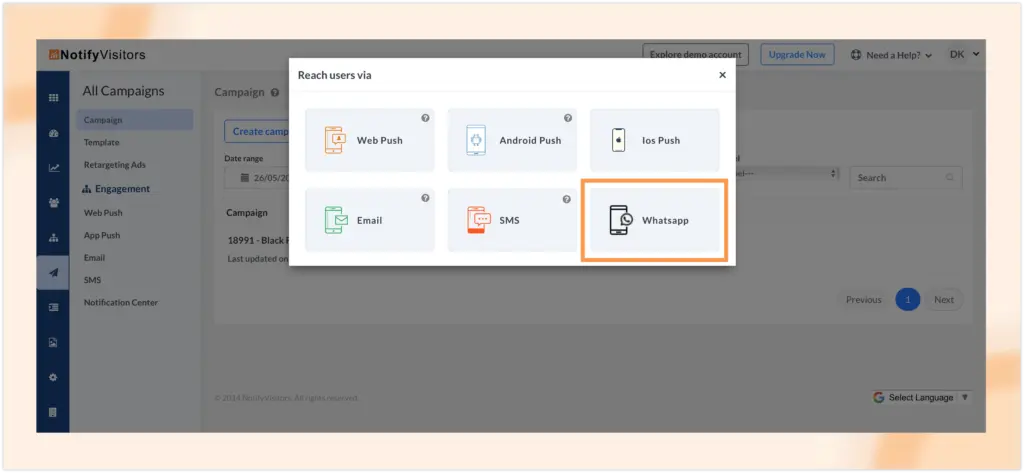Click the help icon on Email card
This screenshot has width=1024, height=473.
[x=425, y=198]
